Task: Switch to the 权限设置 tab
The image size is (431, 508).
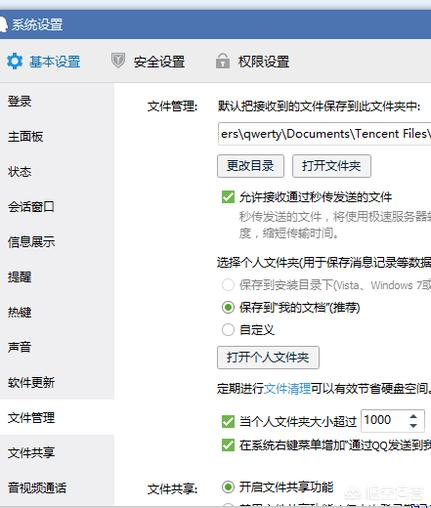Action: (x=264, y=62)
